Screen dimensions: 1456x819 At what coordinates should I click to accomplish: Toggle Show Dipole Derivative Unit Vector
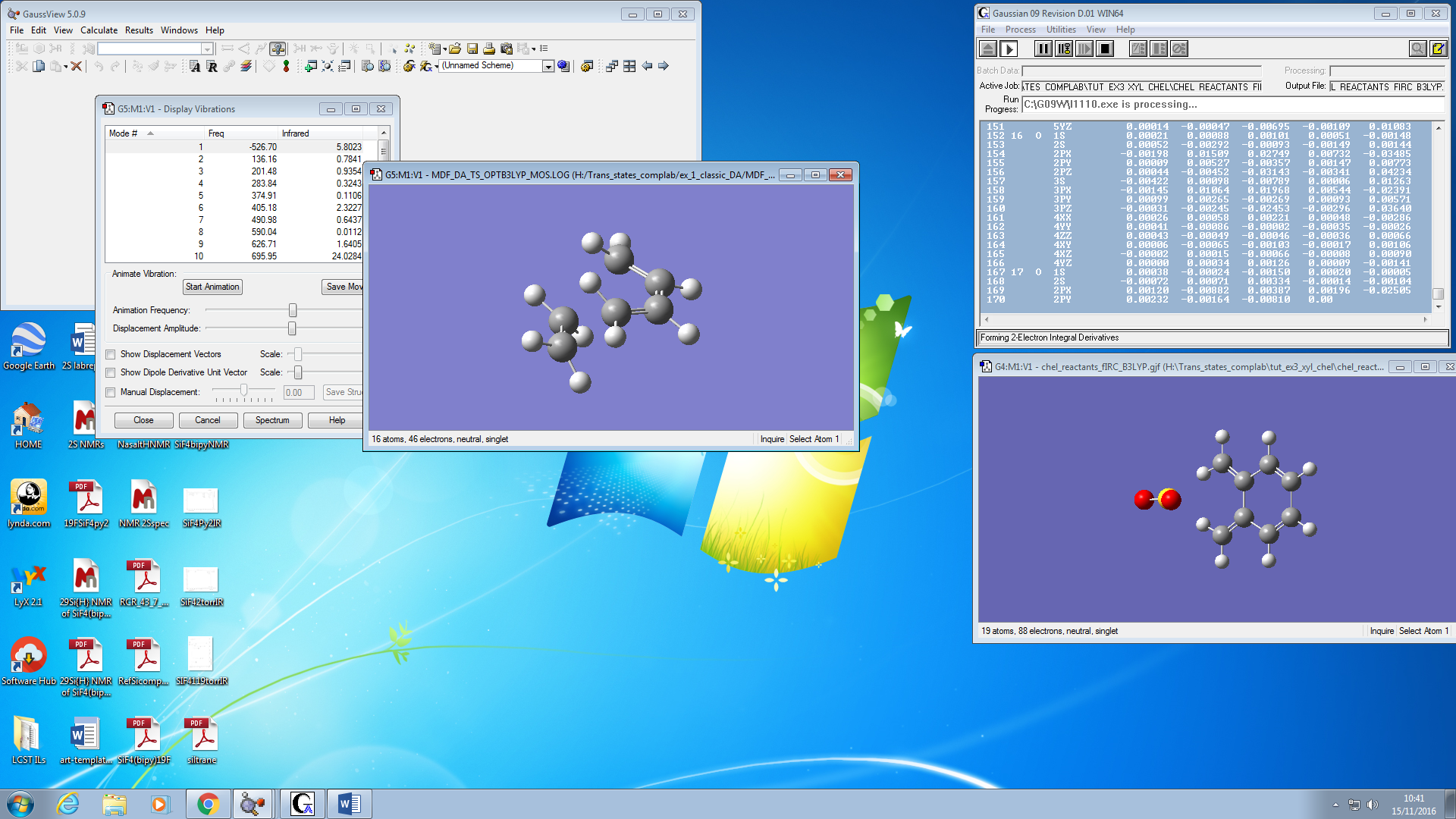point(111,372)
